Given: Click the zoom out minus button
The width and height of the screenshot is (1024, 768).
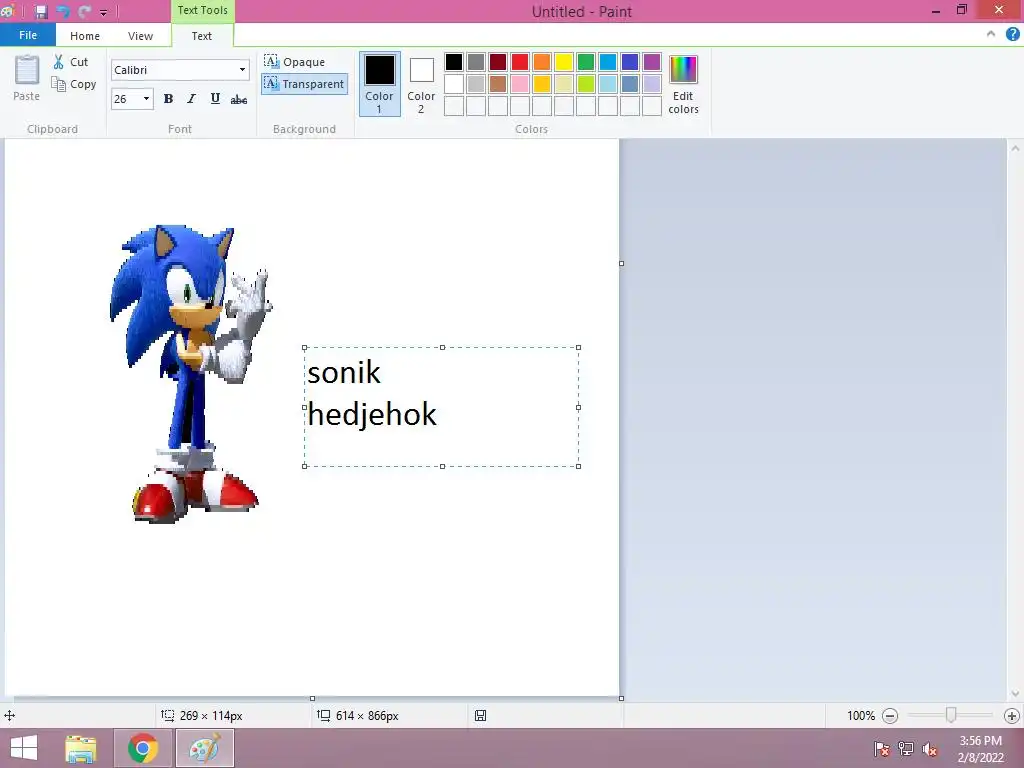Looking at the screenshot, I should [x=890, y=716].
